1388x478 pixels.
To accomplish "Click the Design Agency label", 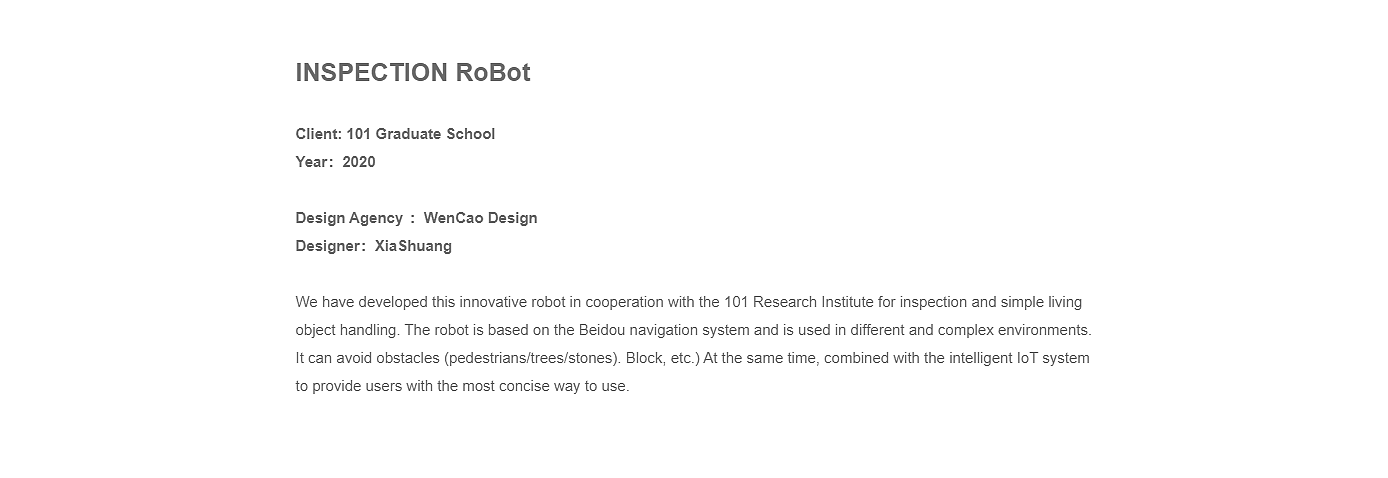I will 349,218.
